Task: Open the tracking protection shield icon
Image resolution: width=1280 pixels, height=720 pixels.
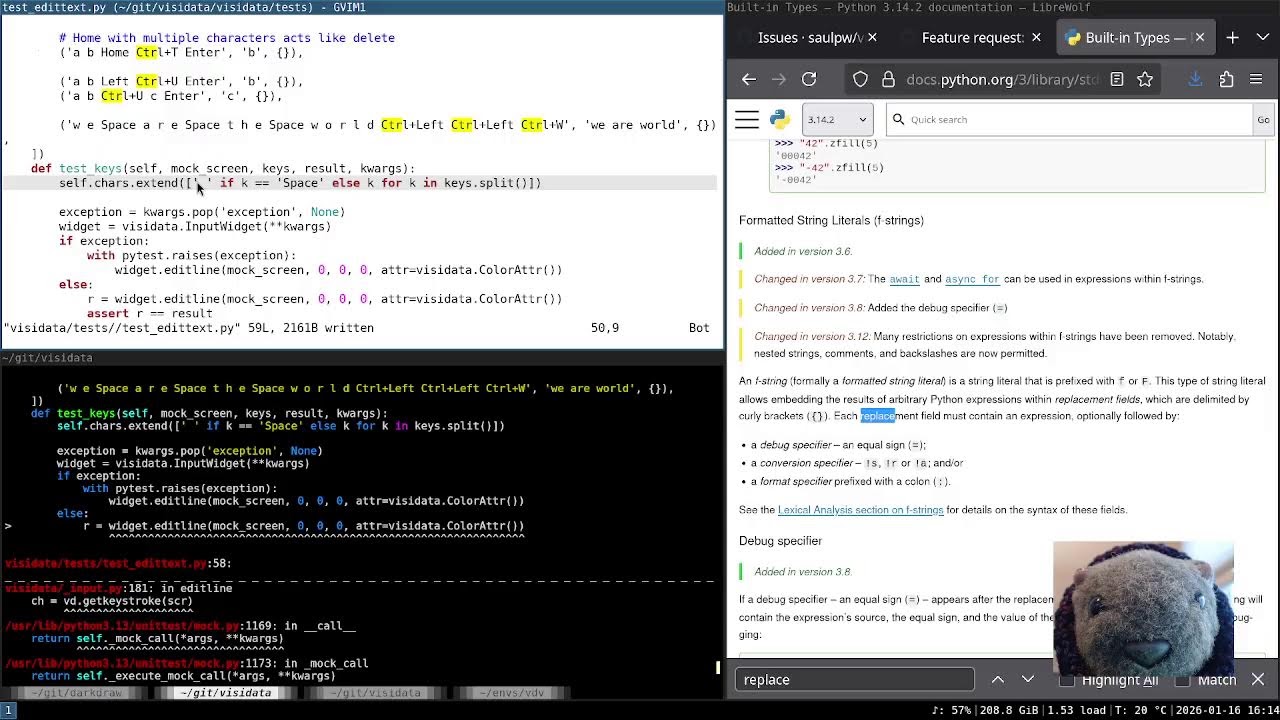Action: click(860, 80)
